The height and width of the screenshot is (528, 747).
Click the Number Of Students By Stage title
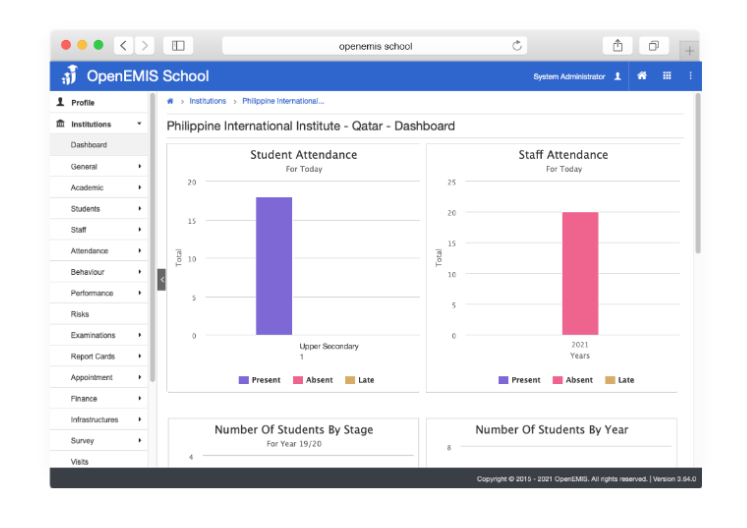(x=294, y=429)
